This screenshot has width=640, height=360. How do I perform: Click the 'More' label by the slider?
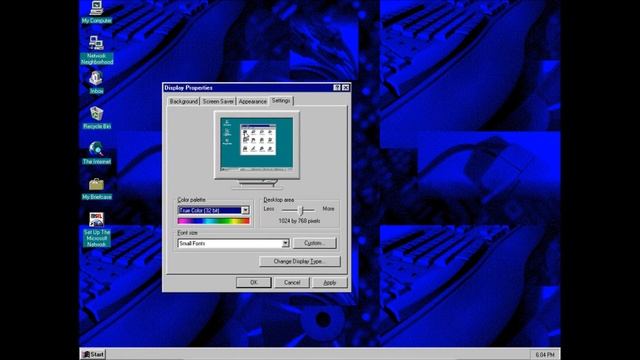tap(328, 209)
